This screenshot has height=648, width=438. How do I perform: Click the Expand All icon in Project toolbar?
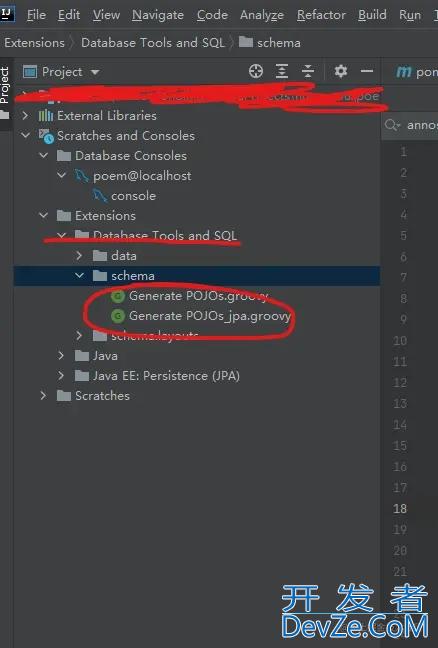pos(282,71)
